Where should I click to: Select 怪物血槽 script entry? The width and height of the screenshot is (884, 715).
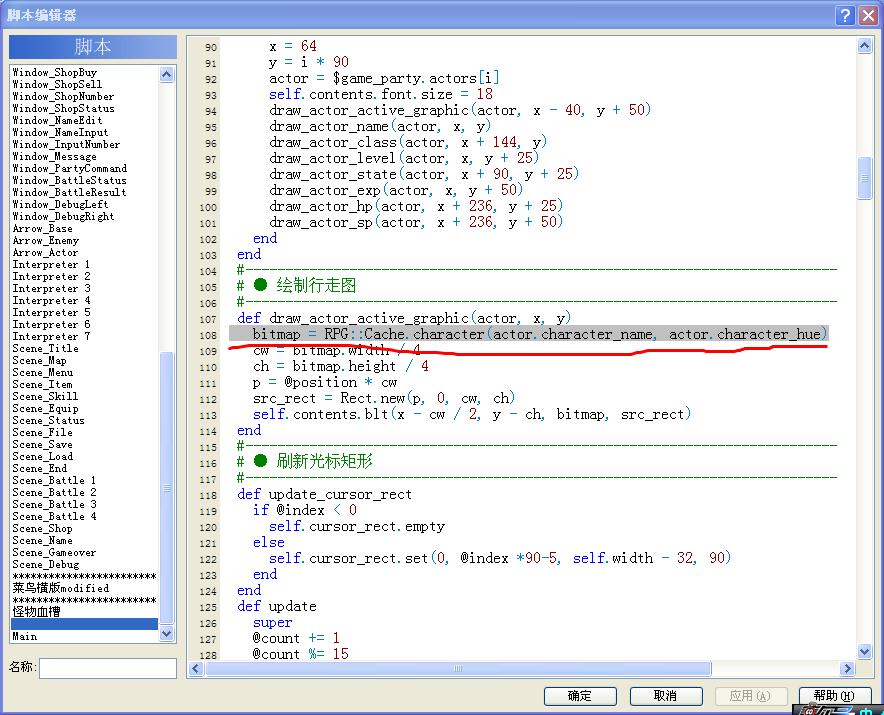[37, 612]
